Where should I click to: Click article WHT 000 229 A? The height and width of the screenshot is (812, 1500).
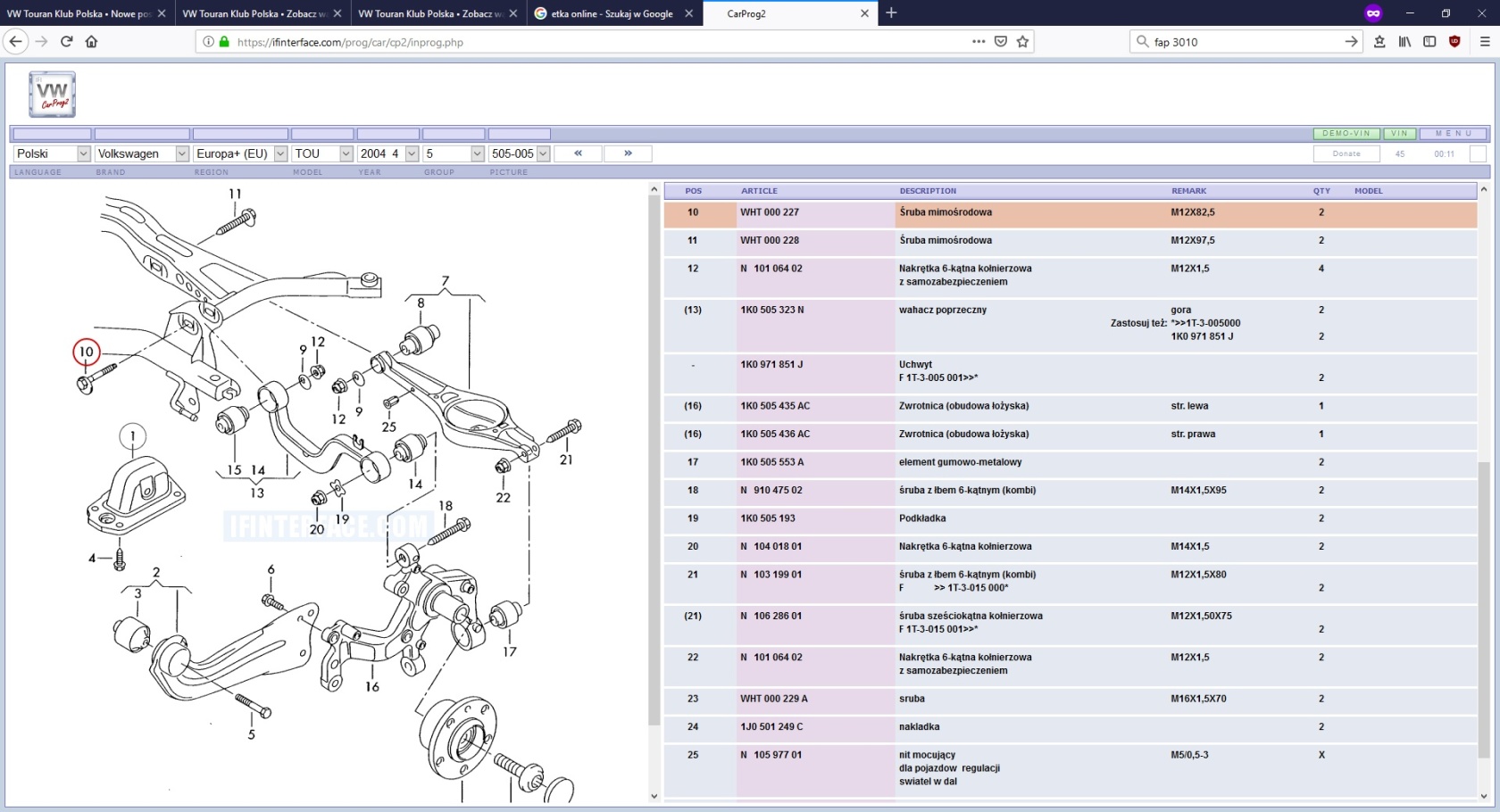[774, 699]
